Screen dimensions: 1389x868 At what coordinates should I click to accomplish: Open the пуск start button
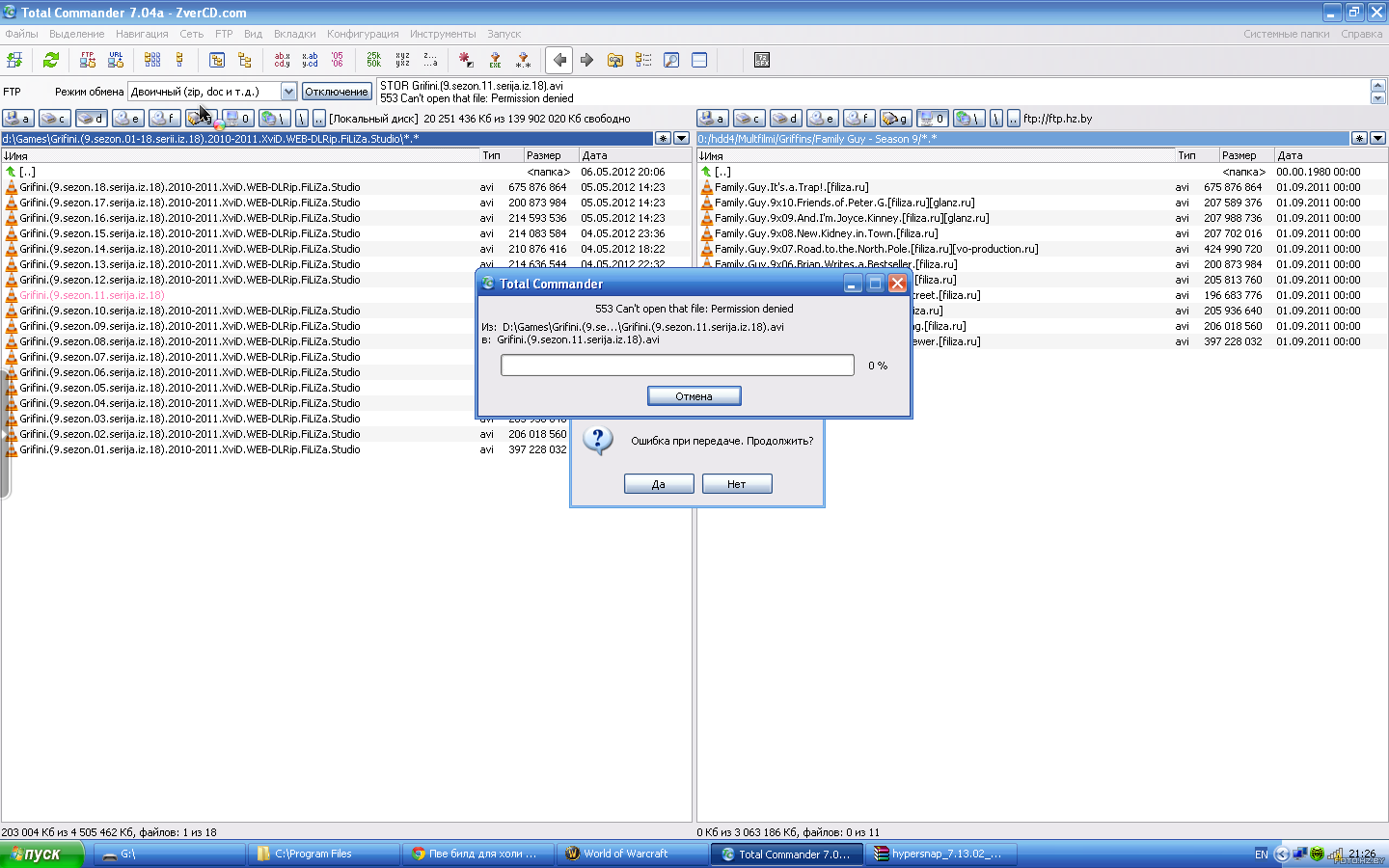pyautogui.click(x=42, y=854)
